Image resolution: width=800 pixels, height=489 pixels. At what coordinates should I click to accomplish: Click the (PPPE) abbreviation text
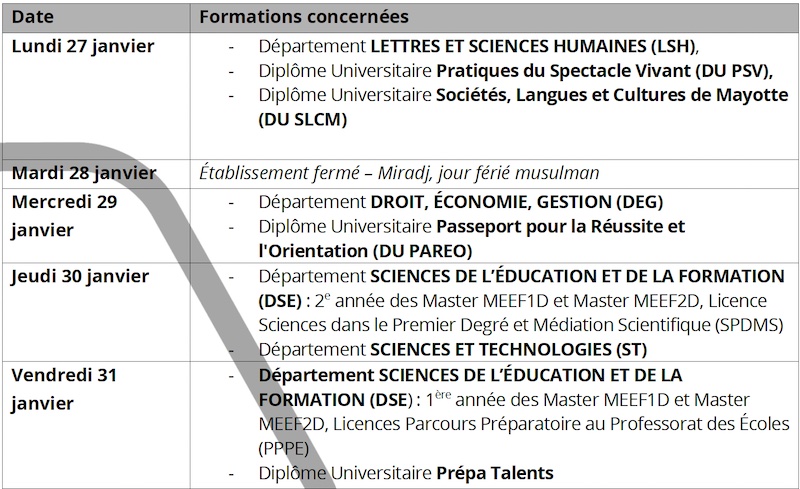284,449
